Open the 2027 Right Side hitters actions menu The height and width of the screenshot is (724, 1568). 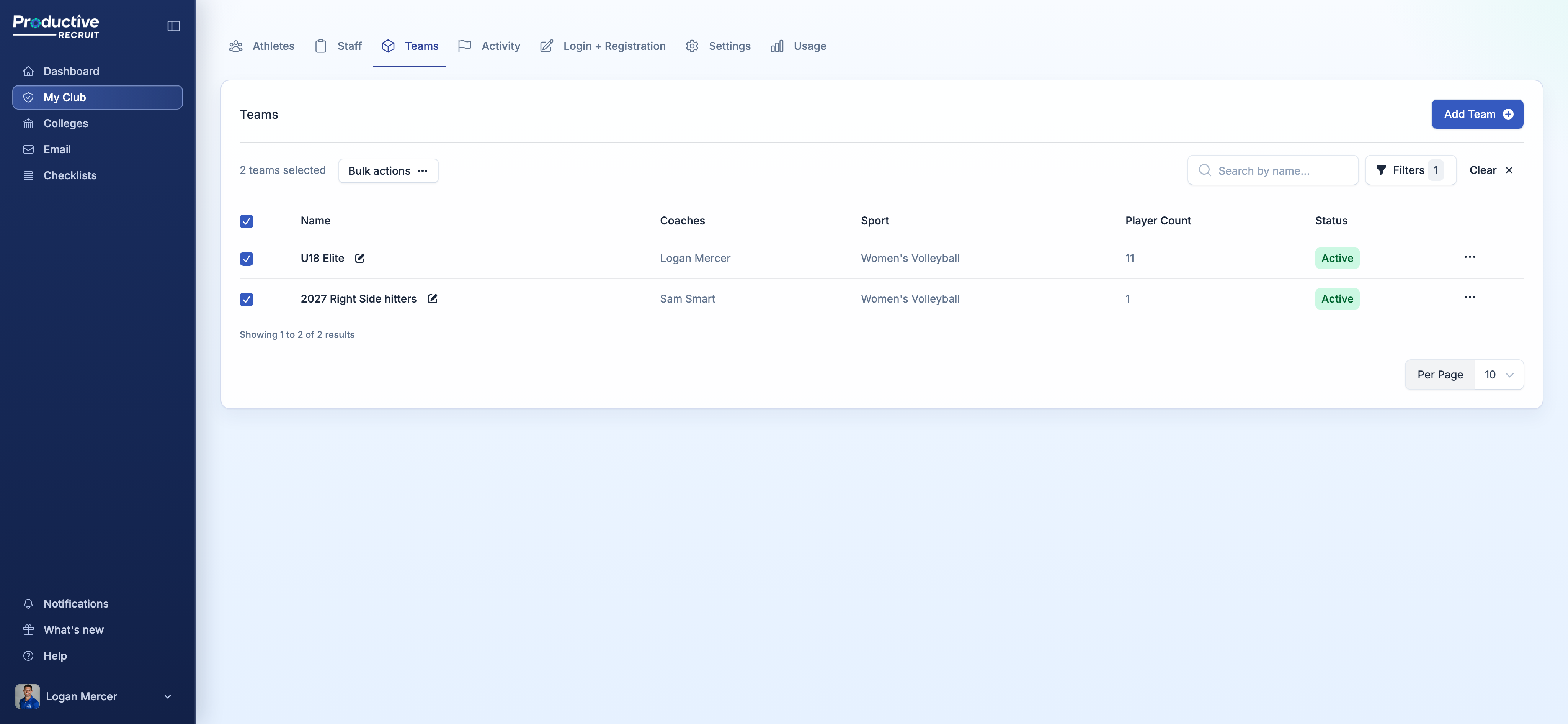pos(1469,298)
